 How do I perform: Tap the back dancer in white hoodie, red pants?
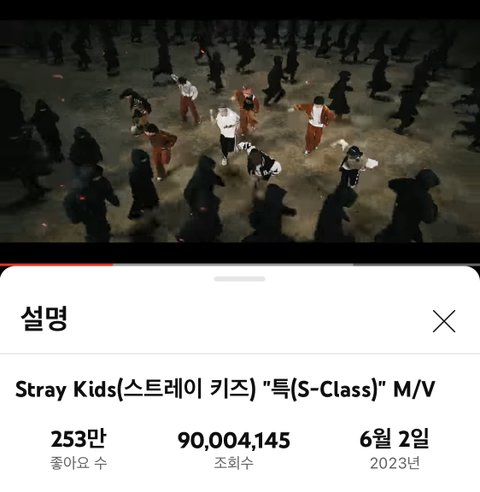(x=187, y=99)
